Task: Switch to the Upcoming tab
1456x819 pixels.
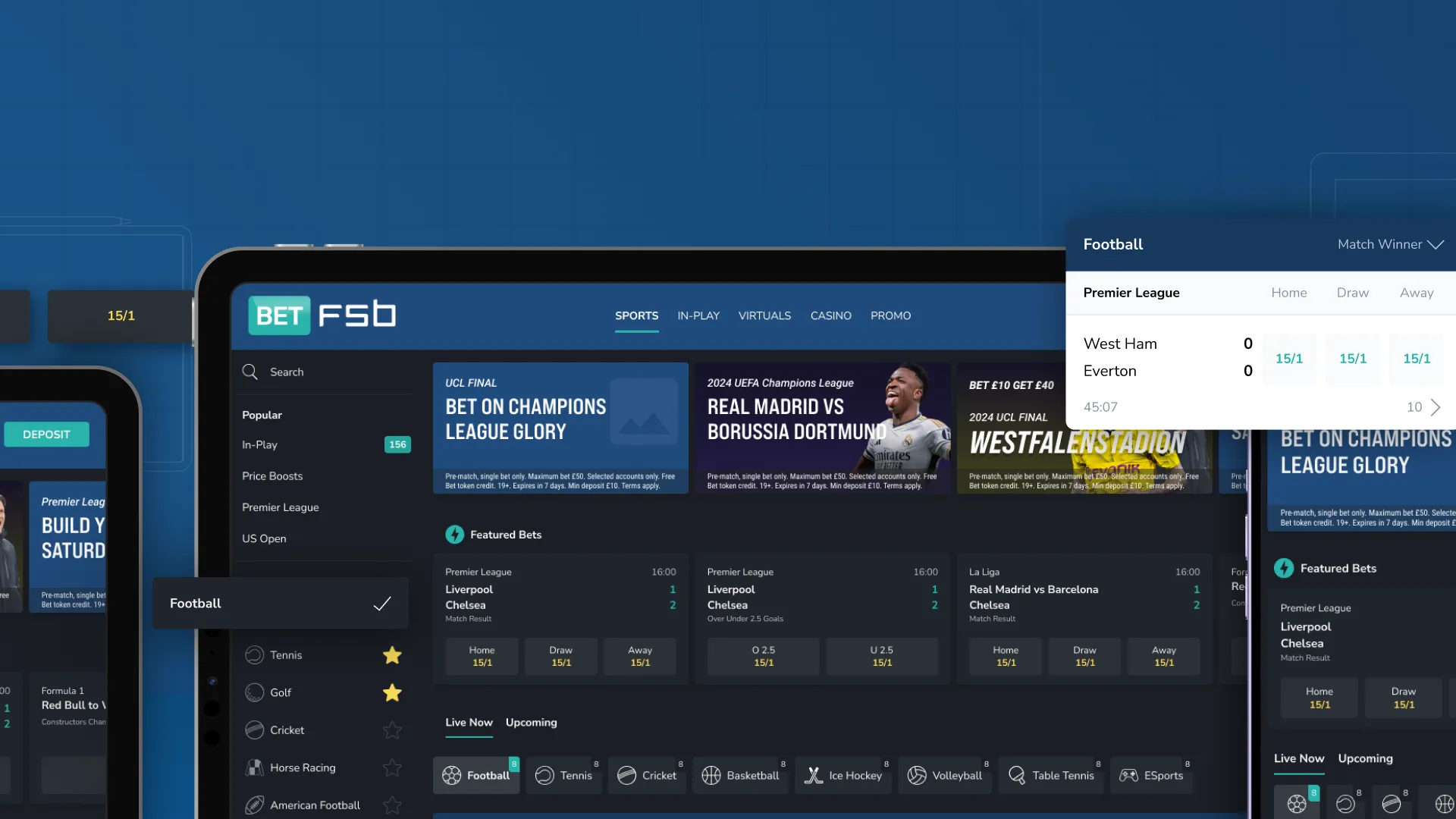Action: (x=531, y=723)
